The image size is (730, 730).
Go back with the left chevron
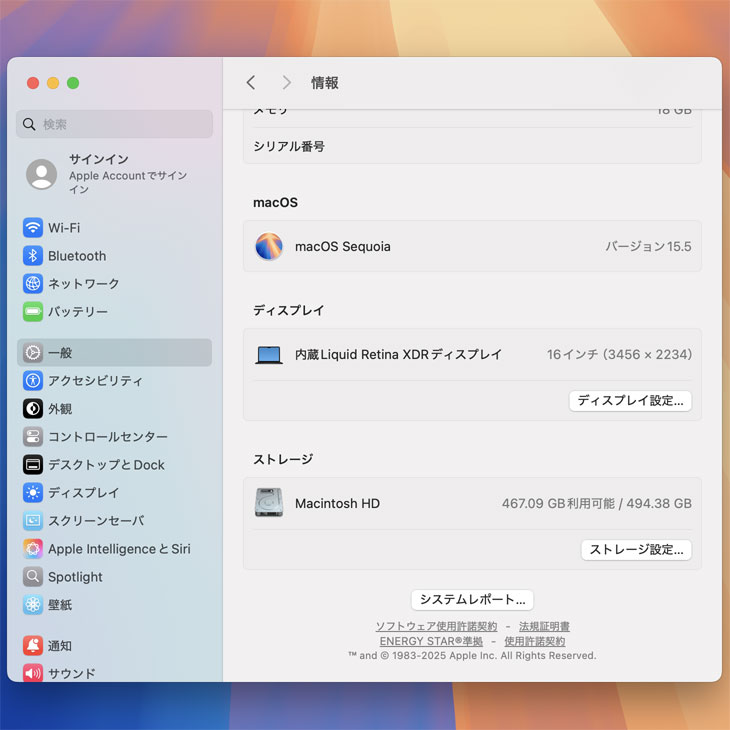[251, 83]
